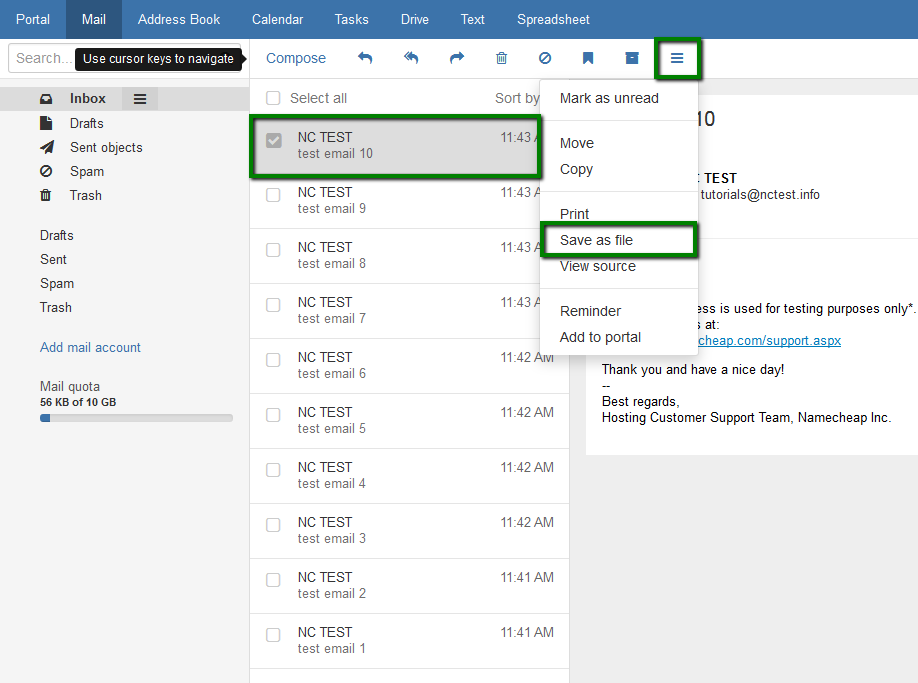Check the Select all checkbox
Image resolution: width=918 pixels, height=683 pixels.
273,98
